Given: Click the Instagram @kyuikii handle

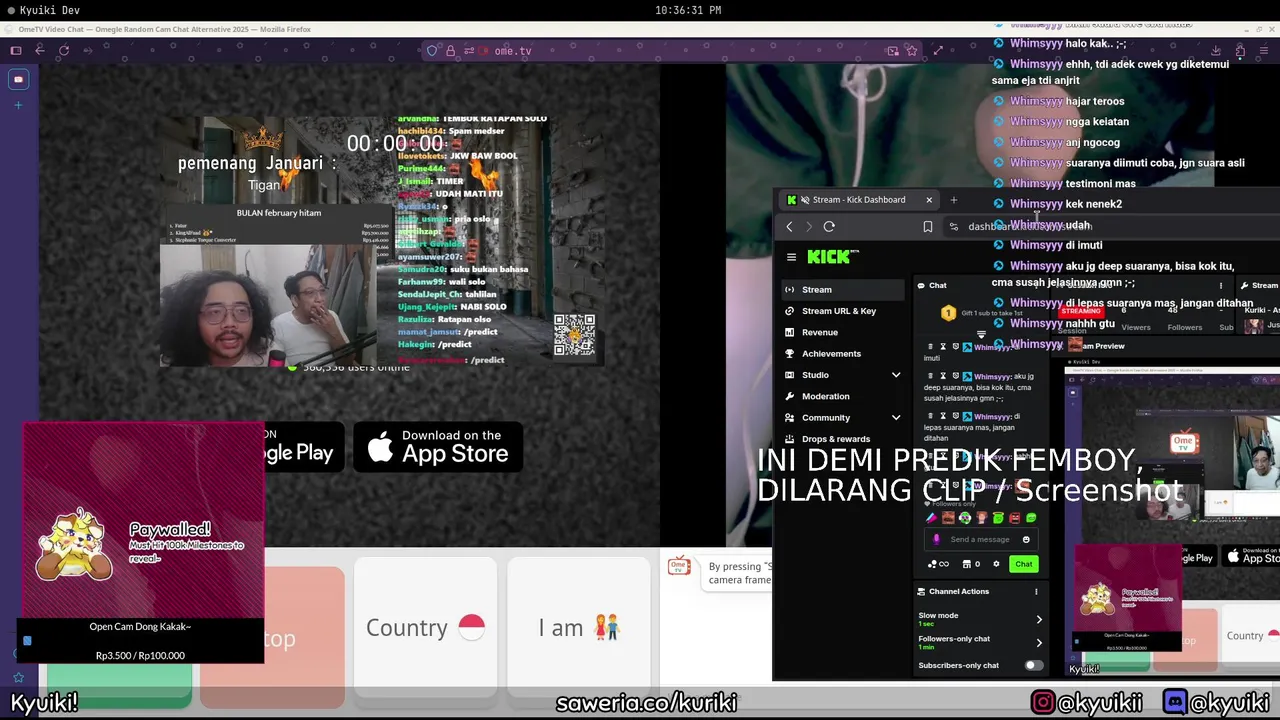Looking at the screenshot, I should [x=1086, y=703].
